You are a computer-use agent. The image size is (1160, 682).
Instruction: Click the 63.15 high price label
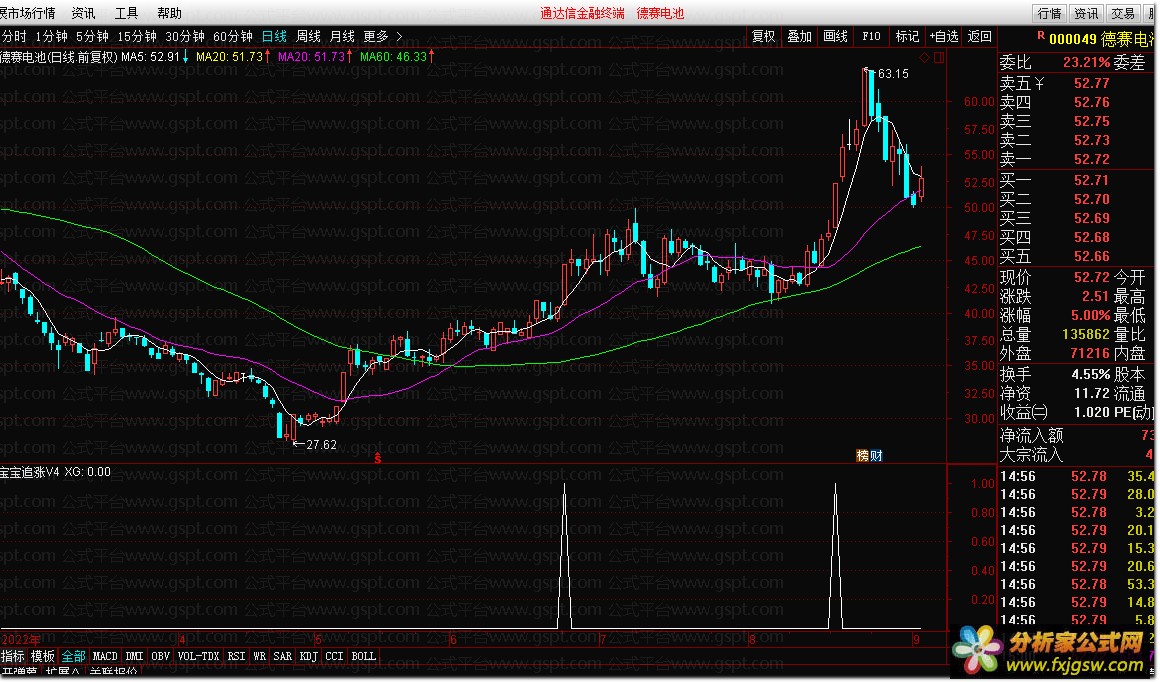tap(893, 74)
